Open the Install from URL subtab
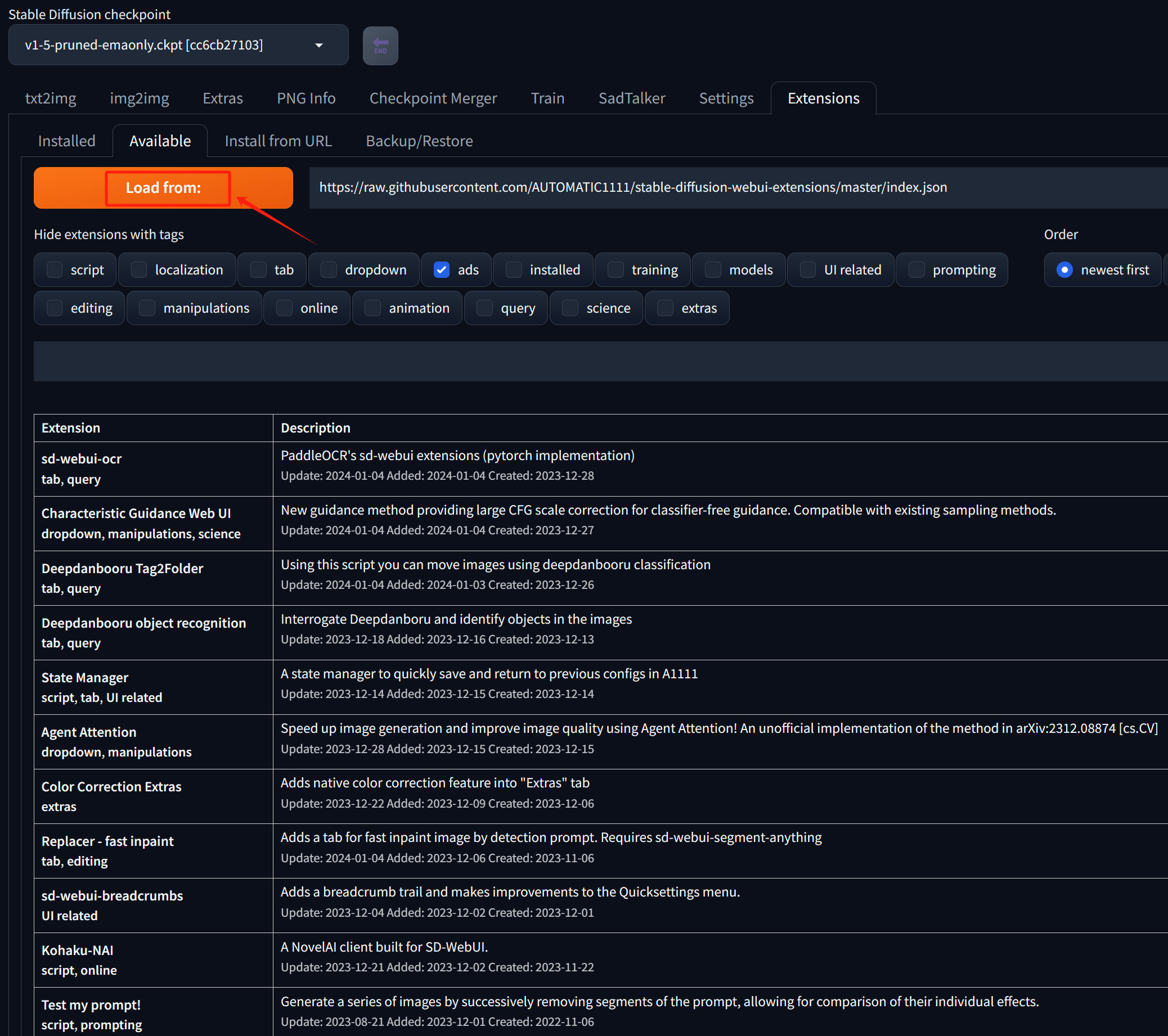 [278, 141]
